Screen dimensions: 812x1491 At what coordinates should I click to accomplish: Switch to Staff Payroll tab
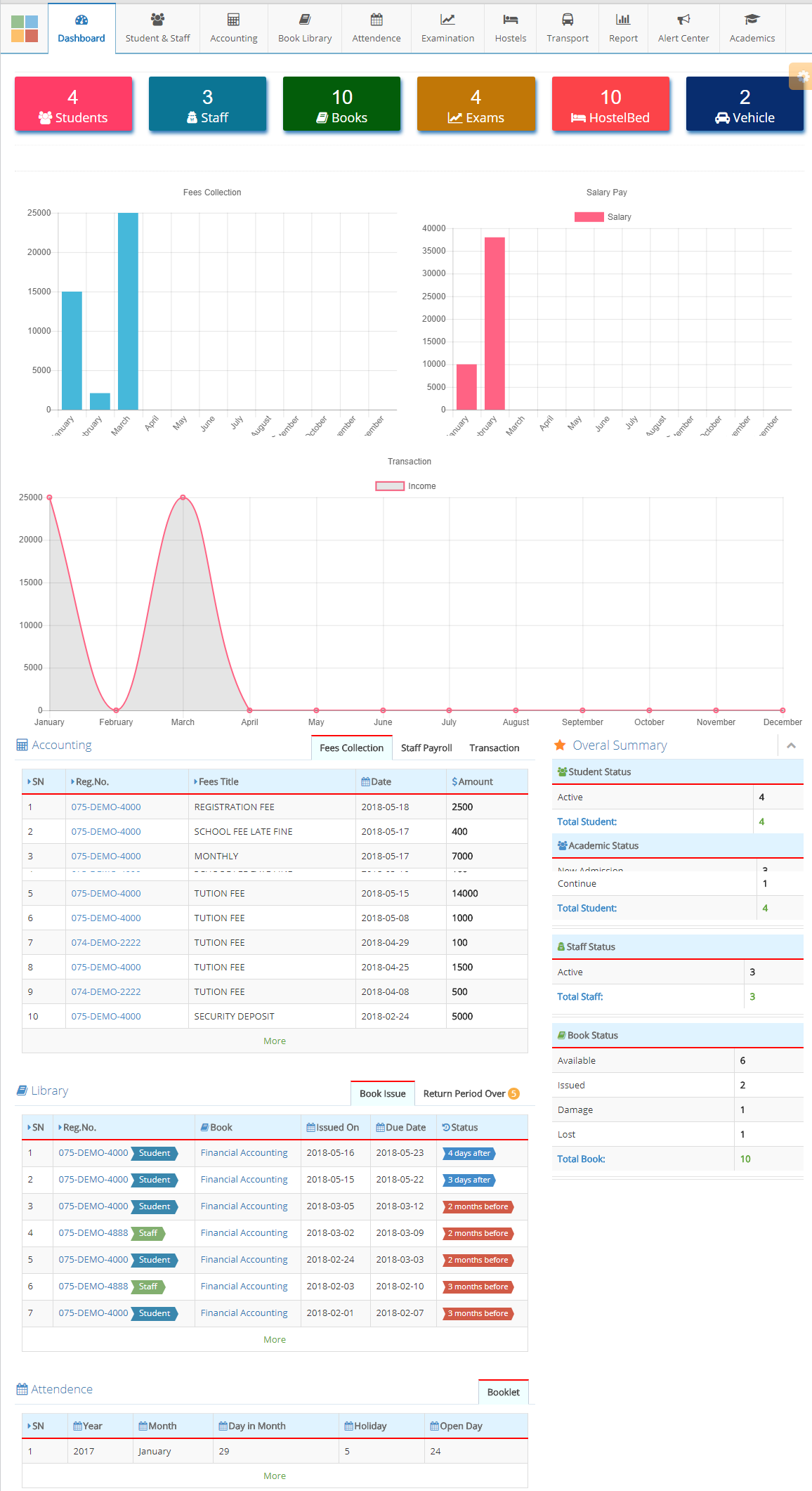426,748
